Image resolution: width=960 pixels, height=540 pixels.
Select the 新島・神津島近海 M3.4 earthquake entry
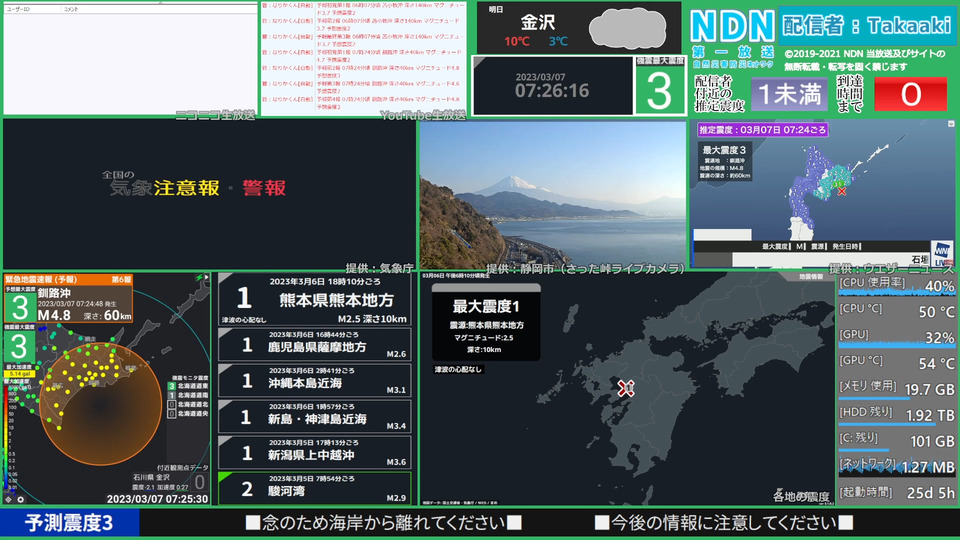pos(315,417)
